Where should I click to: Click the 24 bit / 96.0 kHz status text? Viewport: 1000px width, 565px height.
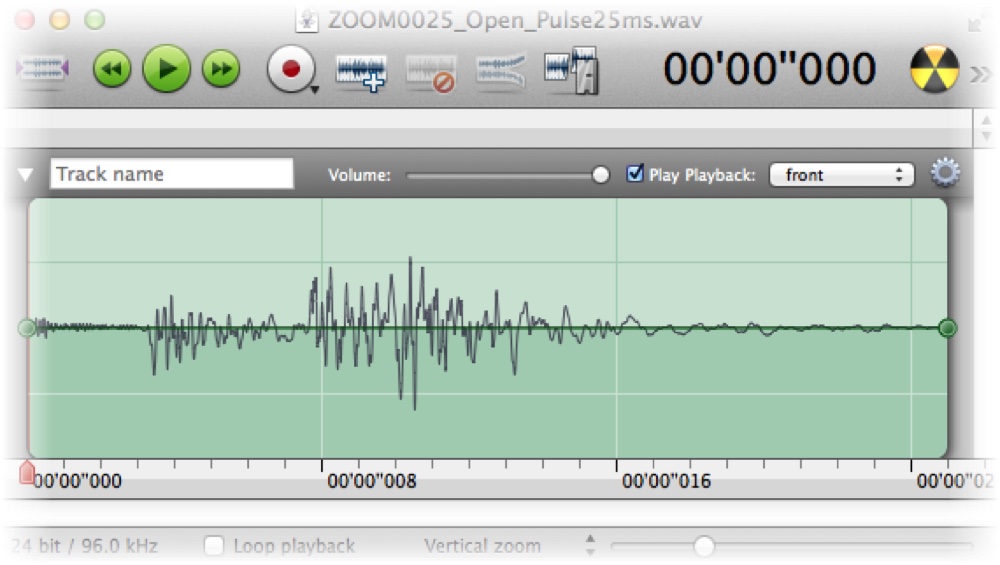(x=85, y=546)
